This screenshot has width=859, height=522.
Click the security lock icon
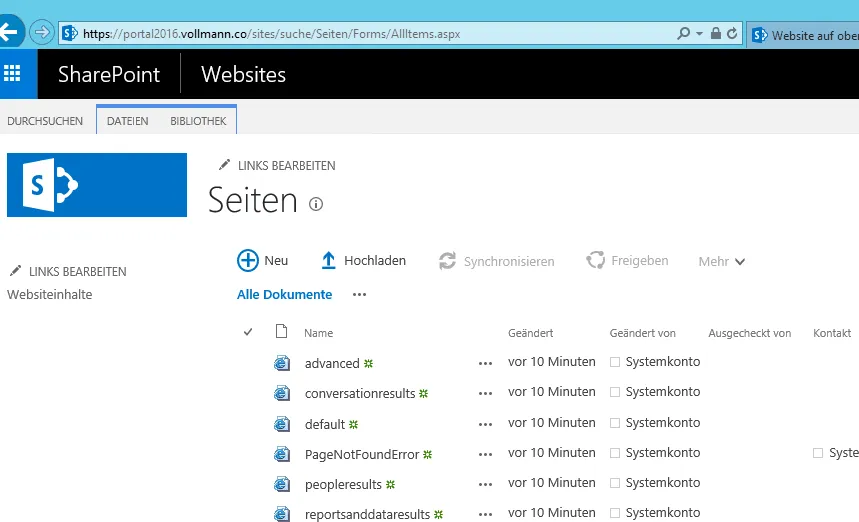715,33
